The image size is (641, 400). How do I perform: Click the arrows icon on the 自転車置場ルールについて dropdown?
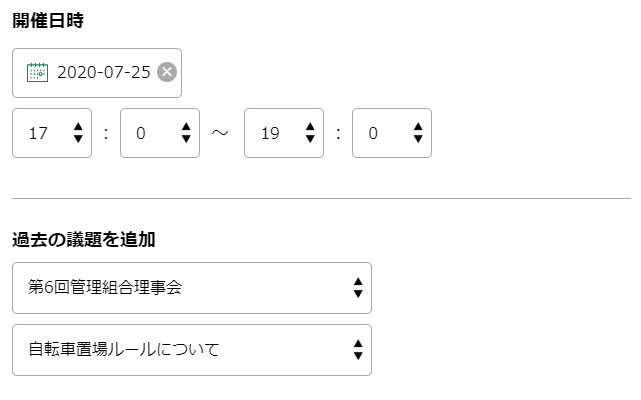coord(358,350)
